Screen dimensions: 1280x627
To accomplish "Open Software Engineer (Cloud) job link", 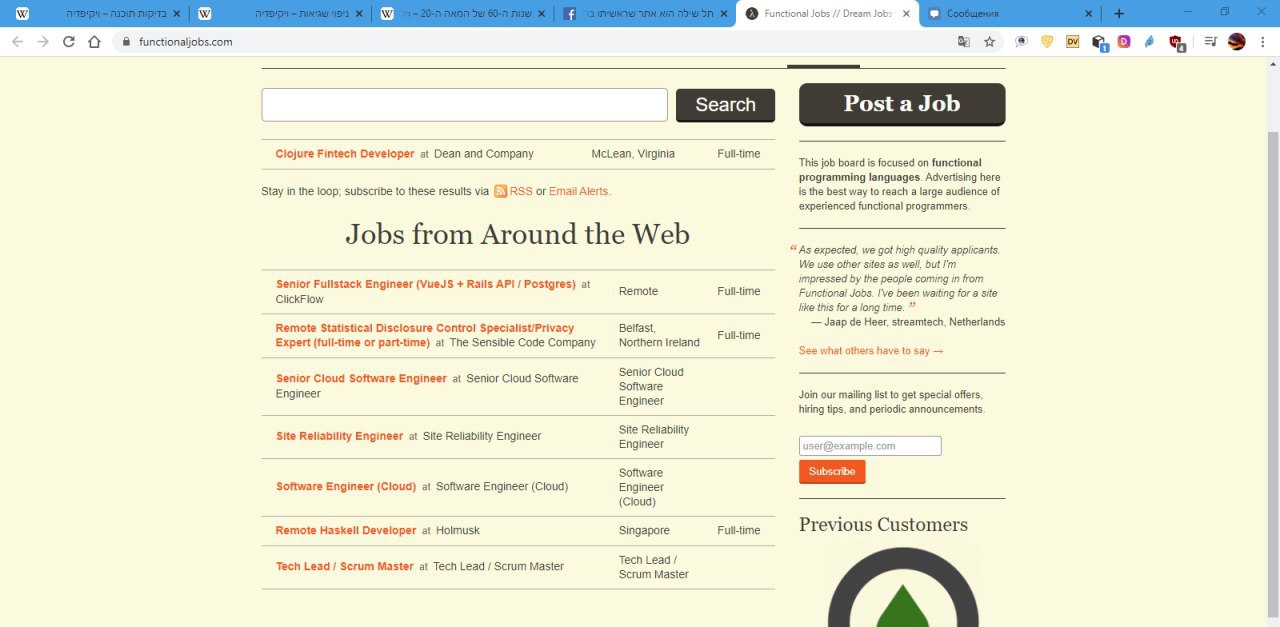I will 346,486.
